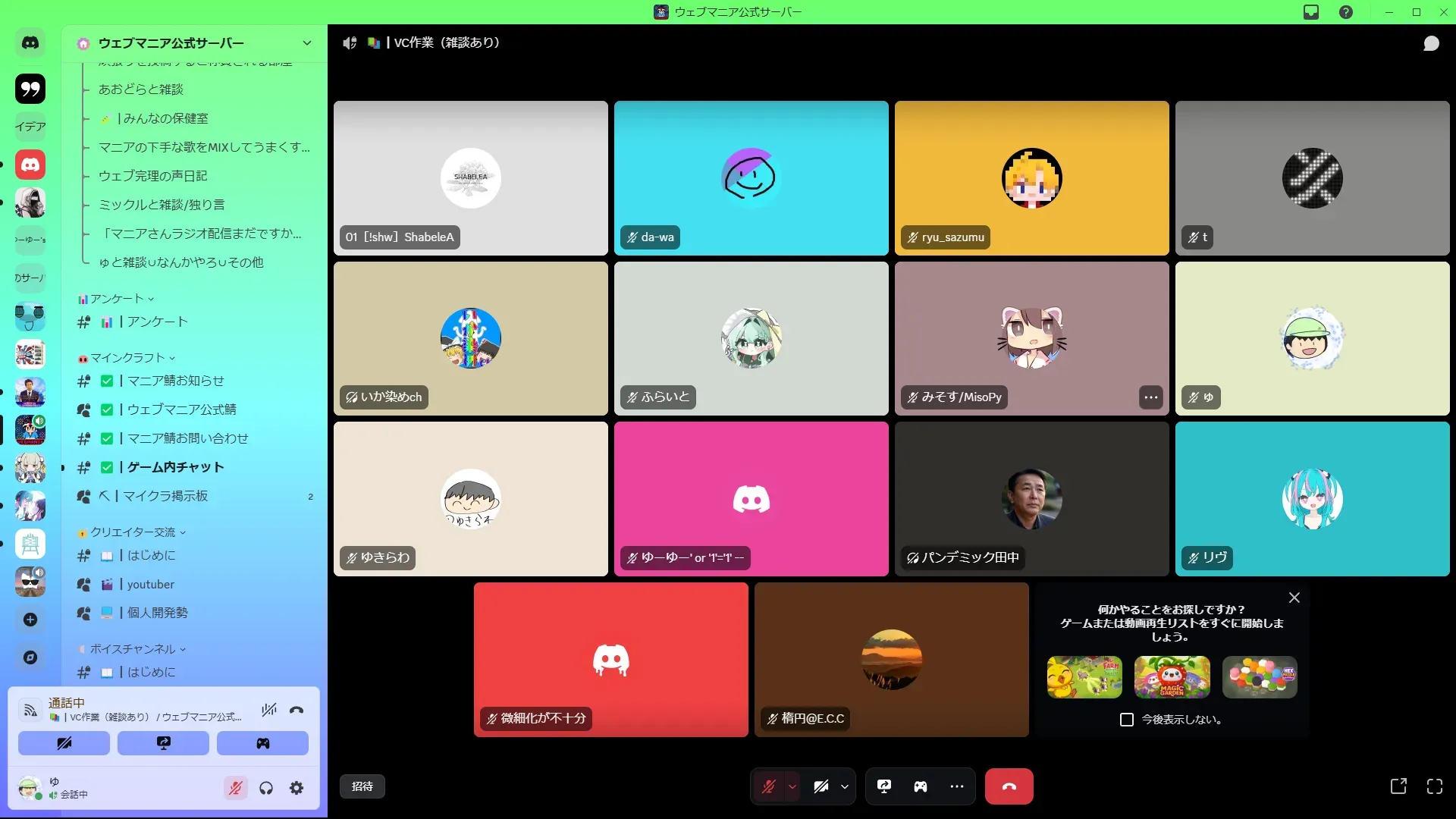Toggle deafen with the headphones icon
Image resolution: width=1456 pixels, height=819 pixels.
pyautogui.click(x=266, y=788)
